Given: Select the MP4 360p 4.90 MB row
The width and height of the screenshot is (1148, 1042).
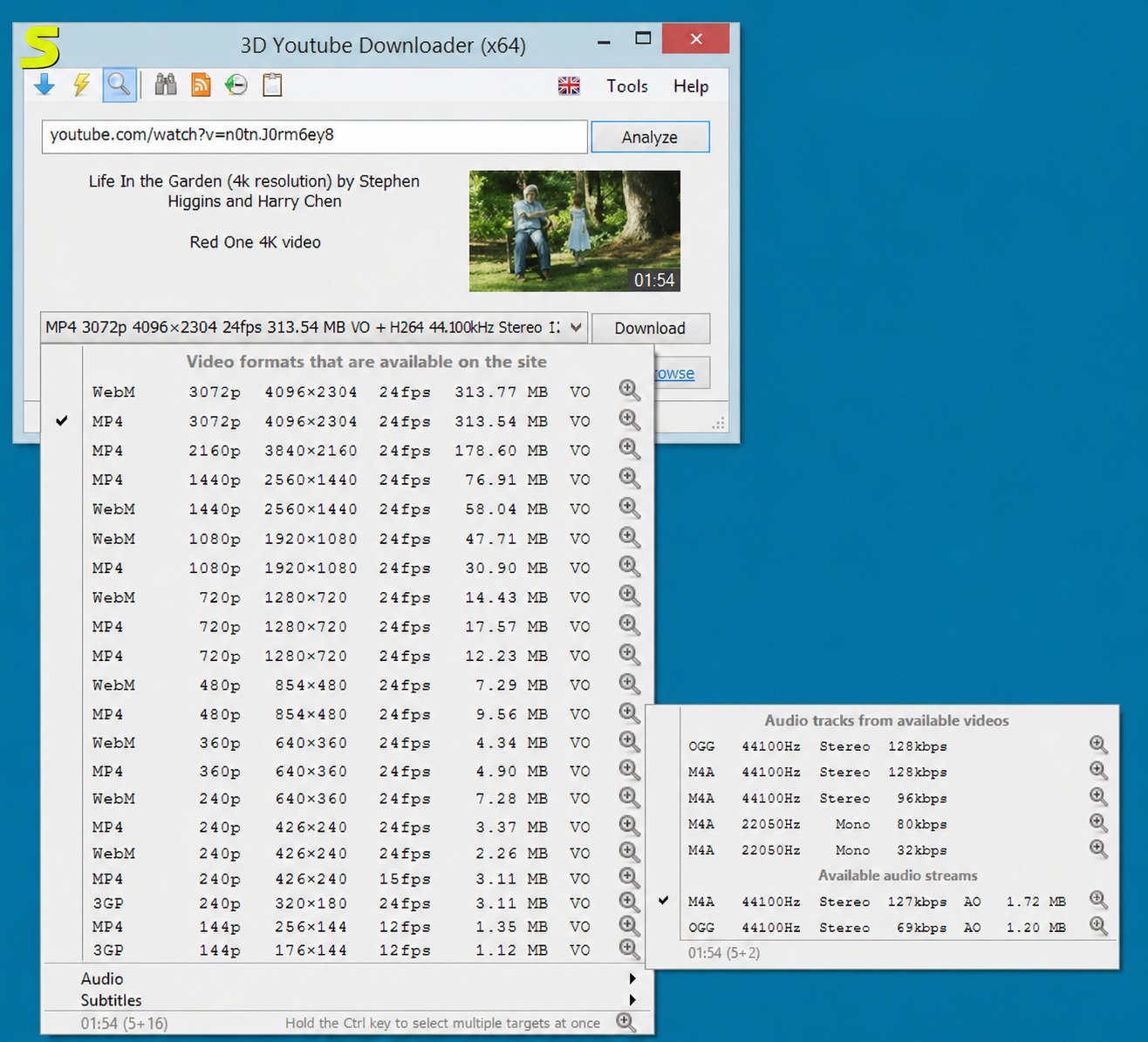Looking at the screenshot, I should pyautogui.click(x=347, y=772).
